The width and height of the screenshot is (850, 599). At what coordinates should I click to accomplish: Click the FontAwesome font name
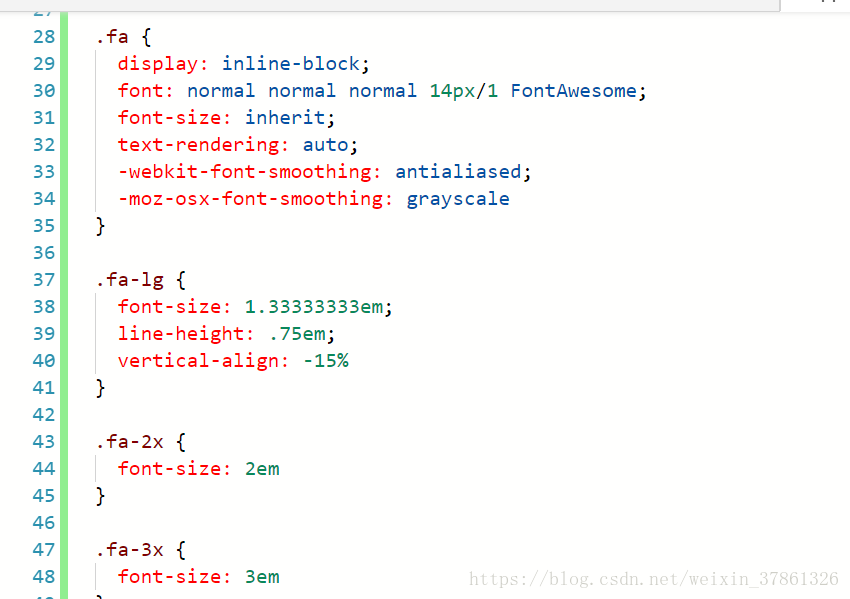pos(574,91)
